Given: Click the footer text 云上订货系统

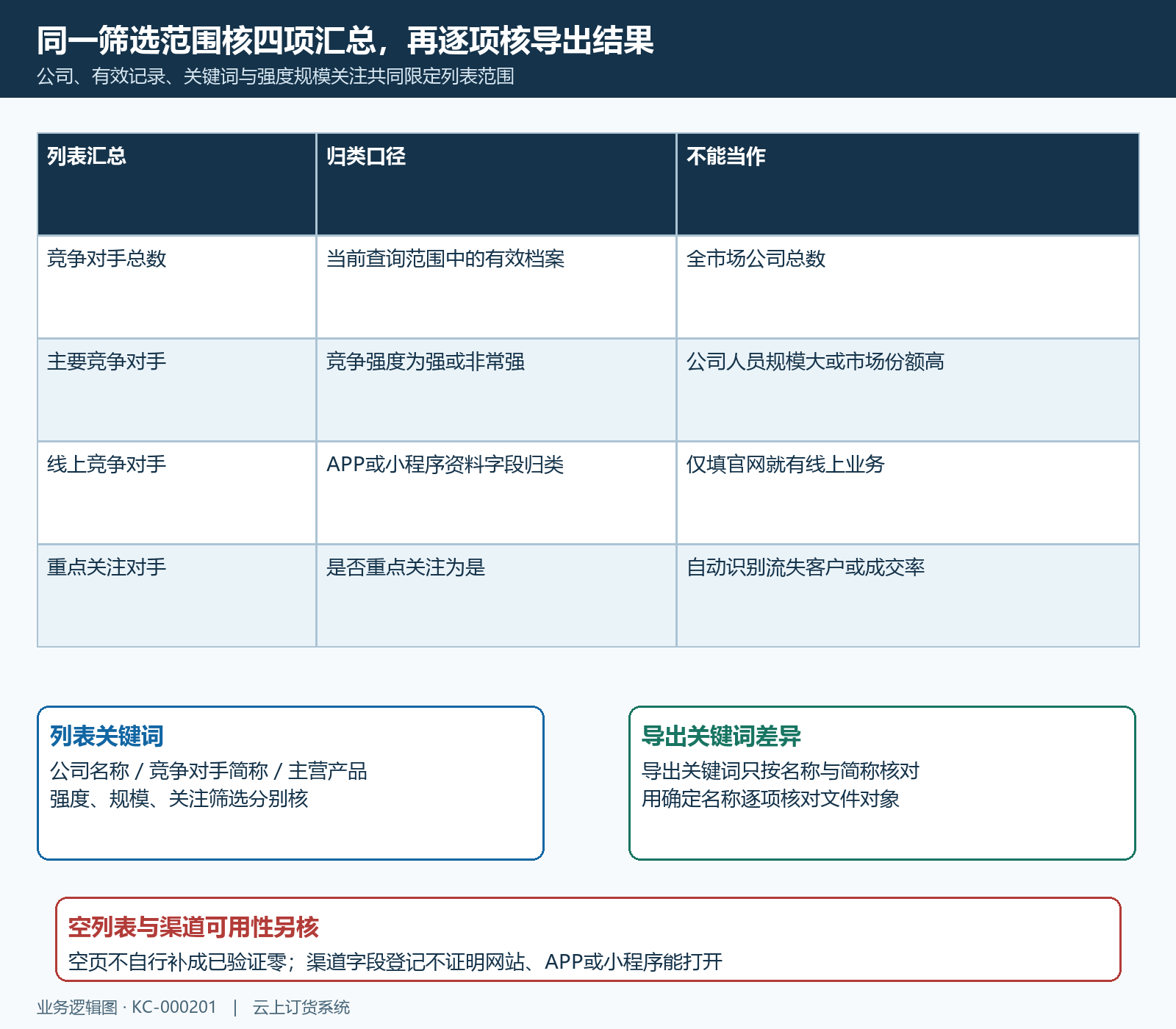Looking at the screenshot, I should pyautogui.click(x=301, y=1007).
